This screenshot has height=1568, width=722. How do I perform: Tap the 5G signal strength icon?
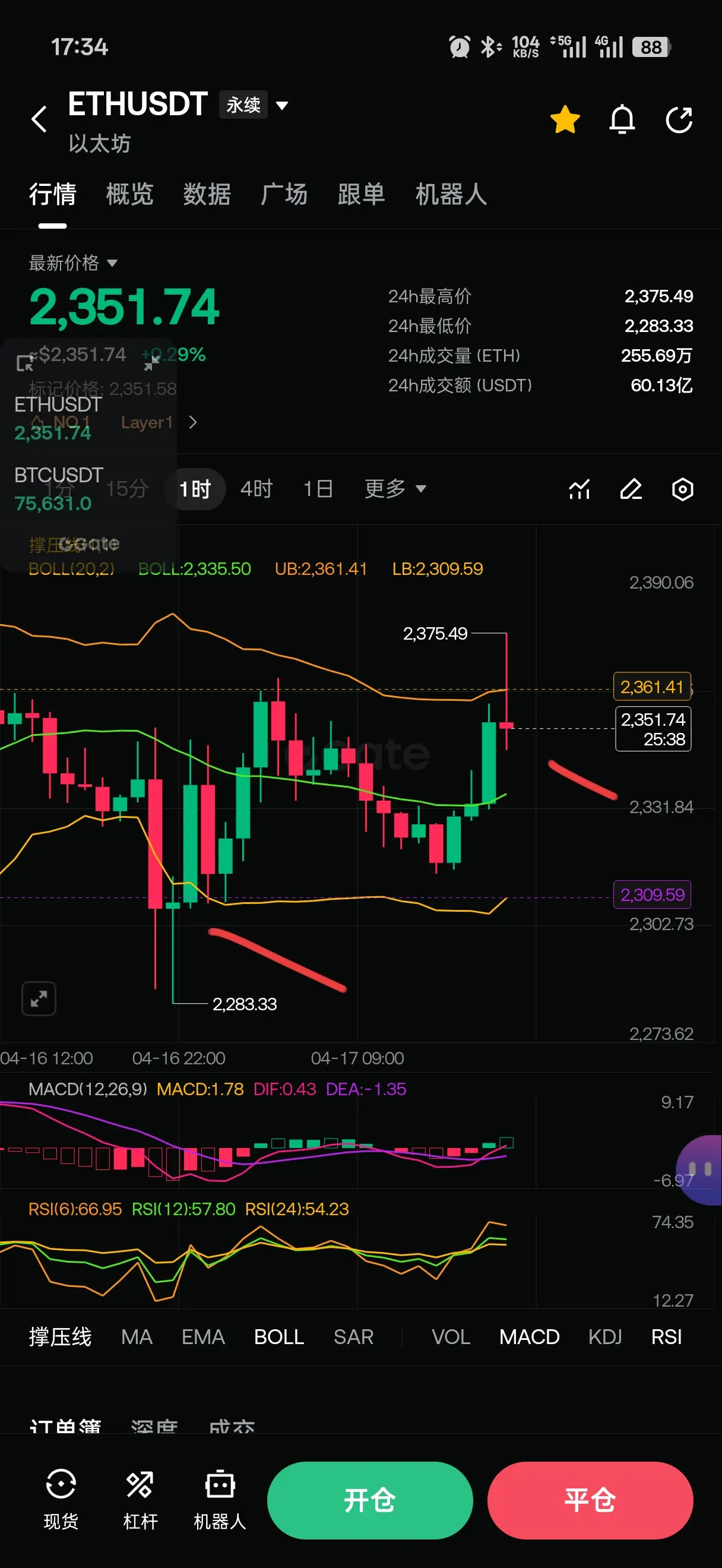pyautogui.click(x=568, y=47)
